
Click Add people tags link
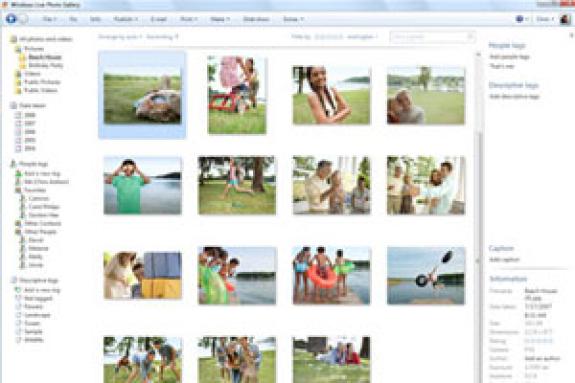[x=509, y=57]
